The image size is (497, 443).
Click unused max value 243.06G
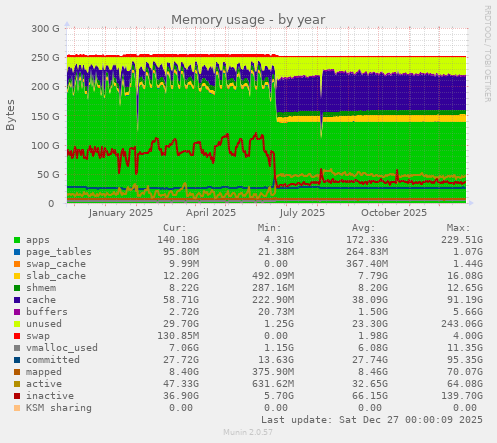[x=462, y=324]
